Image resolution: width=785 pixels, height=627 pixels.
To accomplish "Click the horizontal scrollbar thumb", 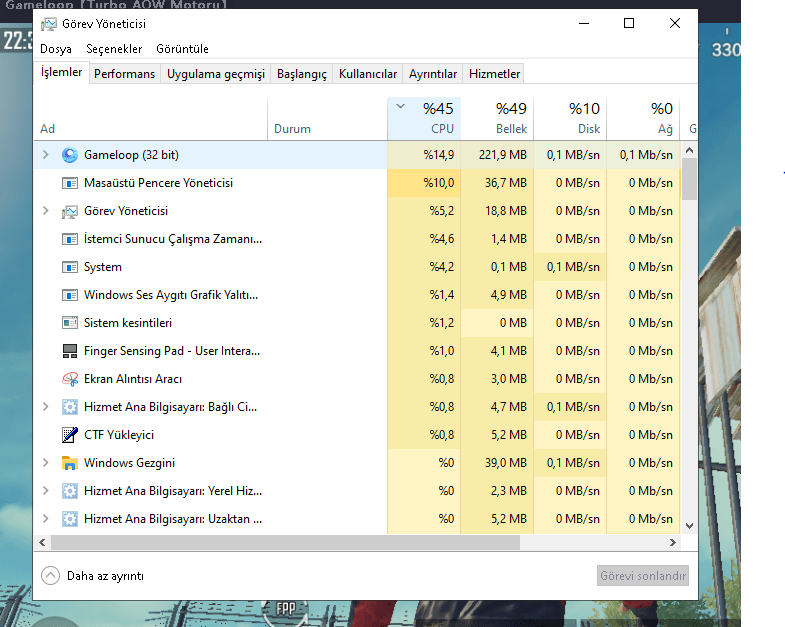I will pyautogui.click(x=285, y=542).
